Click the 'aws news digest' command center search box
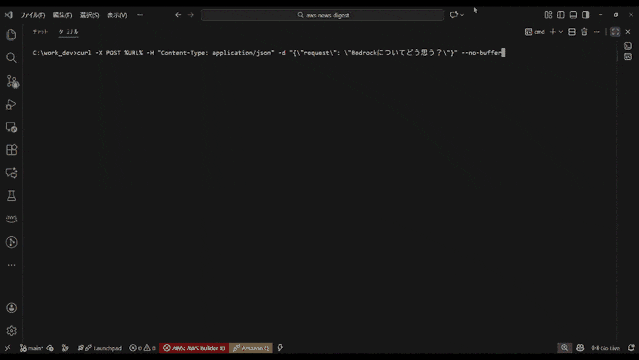The width and height of the screenshot is (639, 360). pyautogui.click(x=322, y=15)
